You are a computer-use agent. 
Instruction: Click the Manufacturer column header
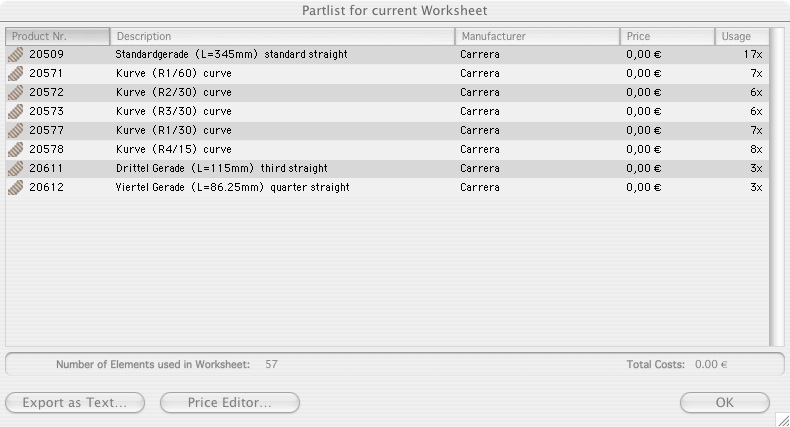pos(536,37)
